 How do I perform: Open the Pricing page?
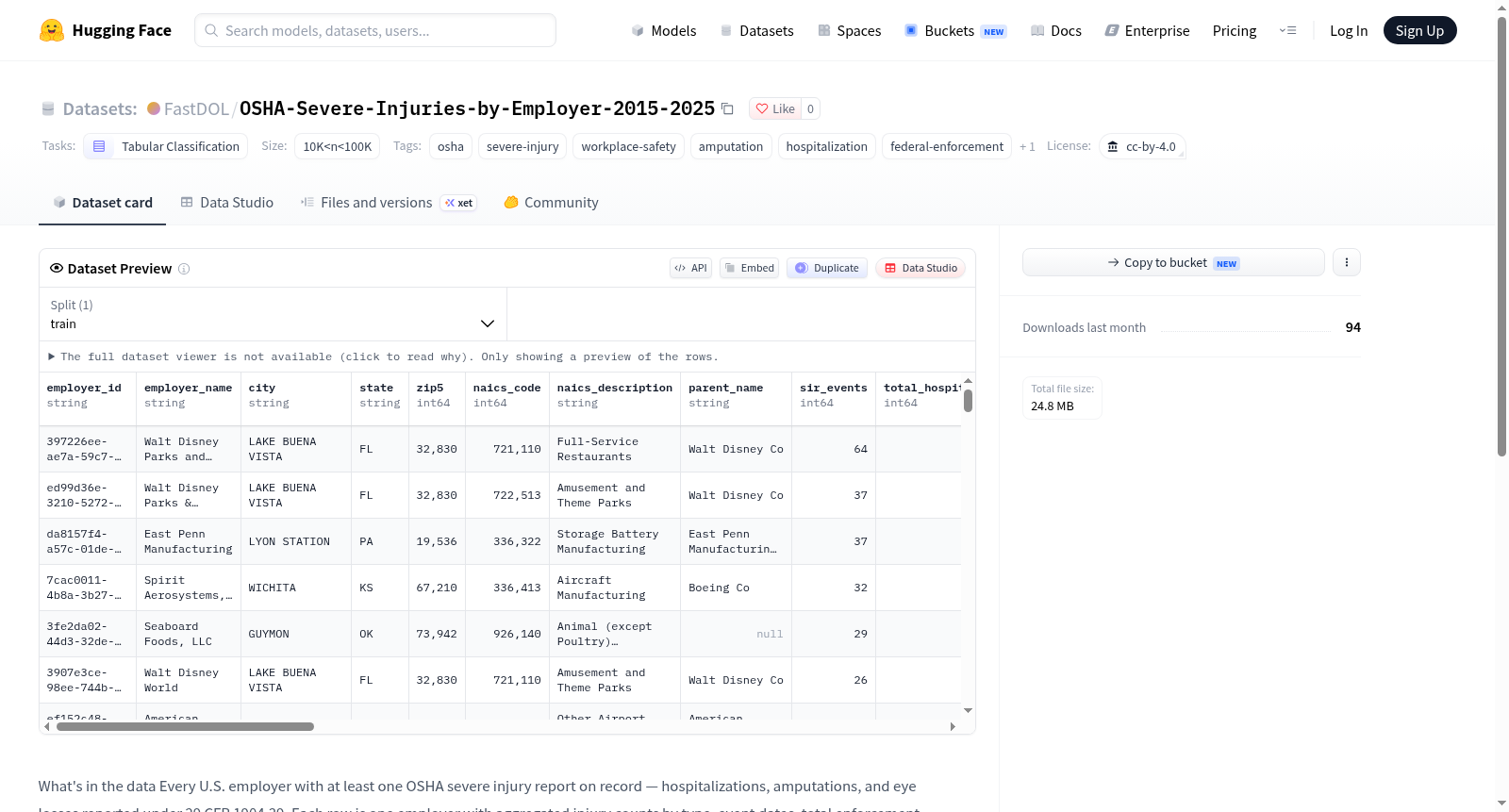point(1235,30)
